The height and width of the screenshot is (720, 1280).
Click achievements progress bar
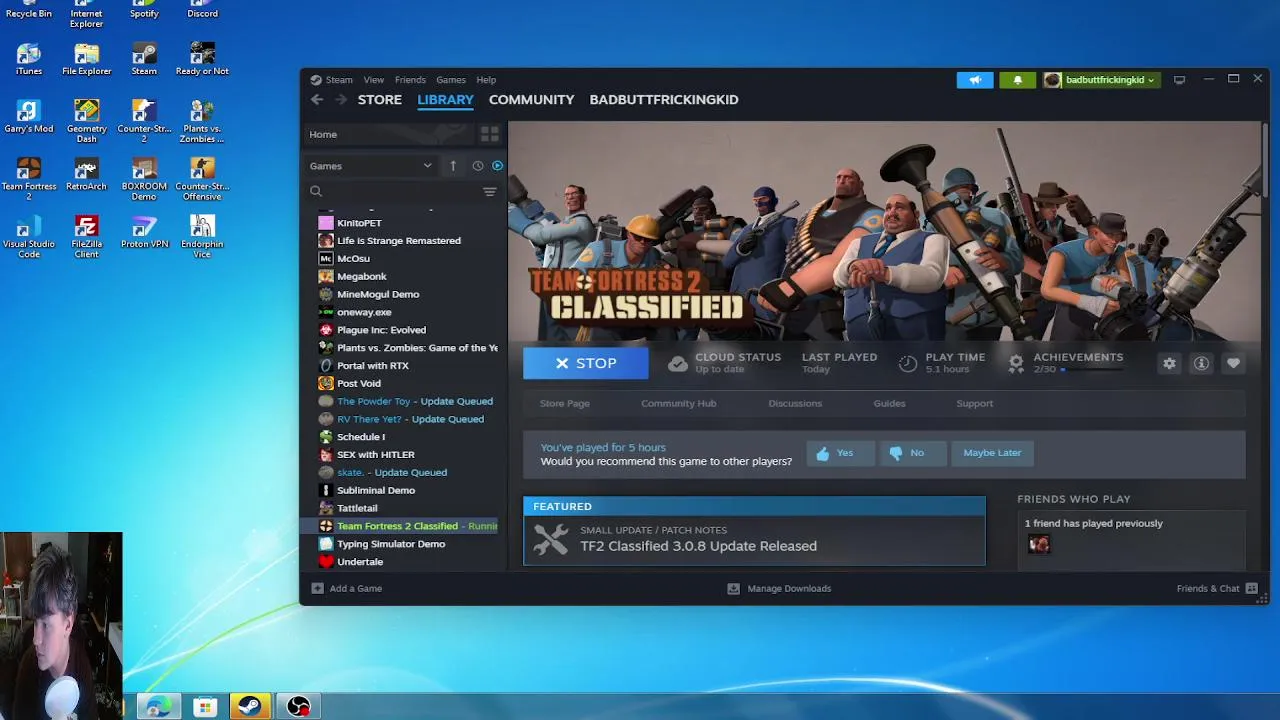1092,370
